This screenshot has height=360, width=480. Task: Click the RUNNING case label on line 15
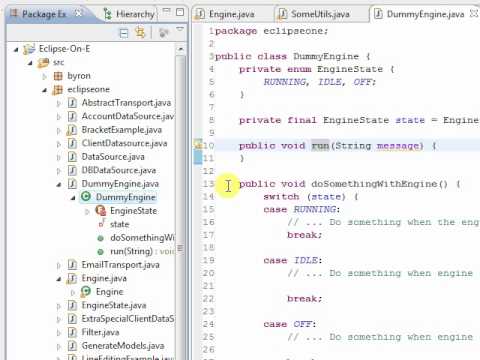tap(315, 210)
